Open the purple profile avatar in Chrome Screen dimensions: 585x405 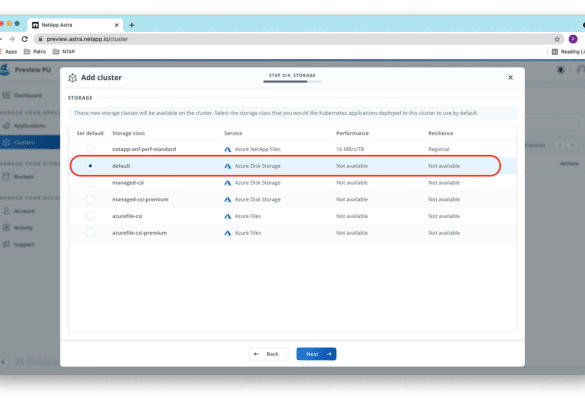[x=573, y=39]
